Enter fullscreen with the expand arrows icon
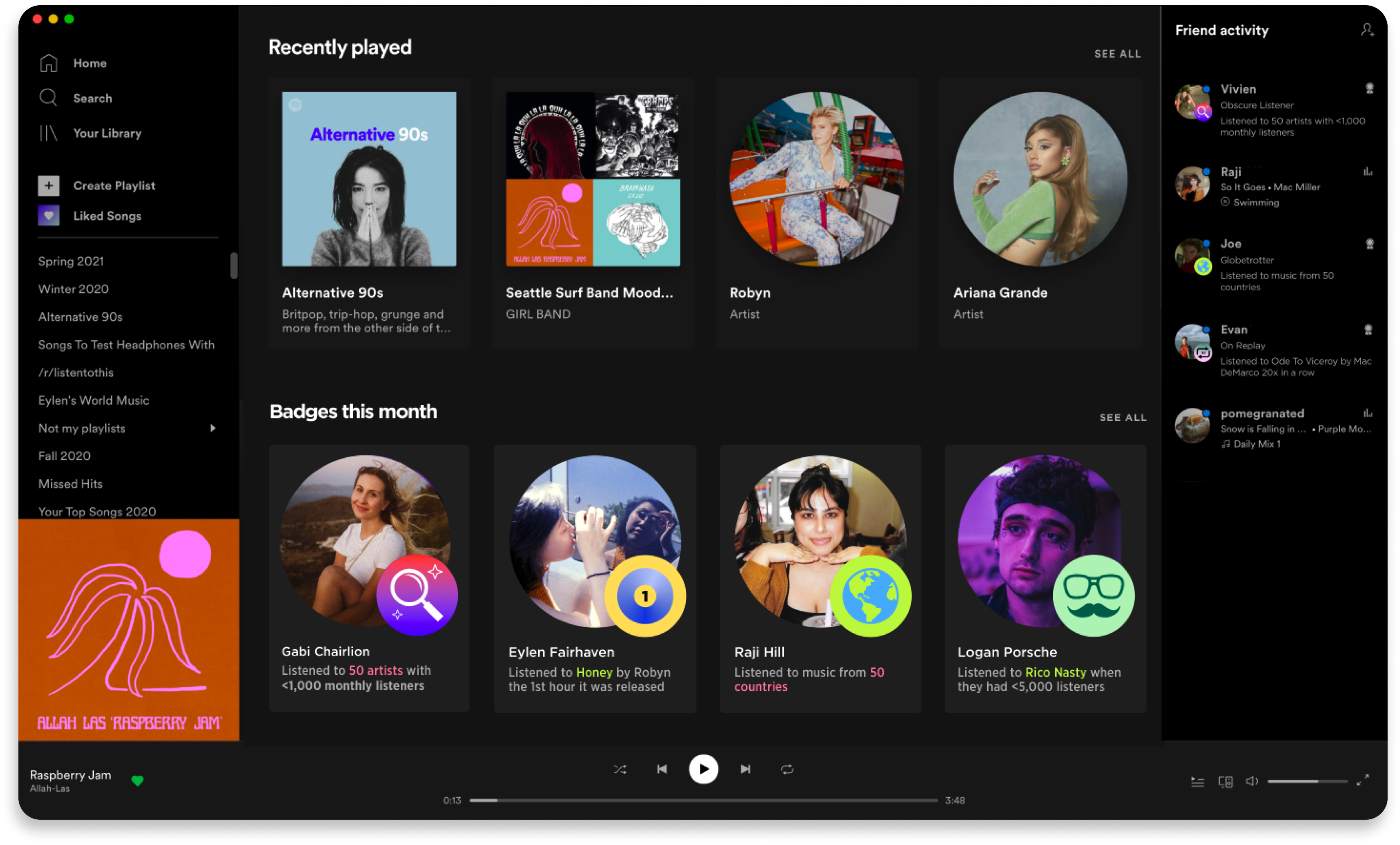The width and height of the screenshot is (1400, 845). tap(1362, 780)
